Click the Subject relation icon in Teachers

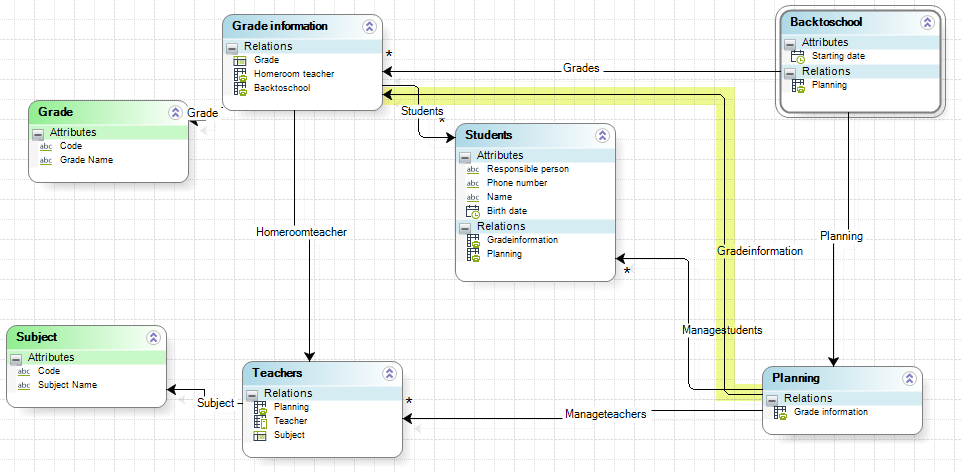(260, 436)
